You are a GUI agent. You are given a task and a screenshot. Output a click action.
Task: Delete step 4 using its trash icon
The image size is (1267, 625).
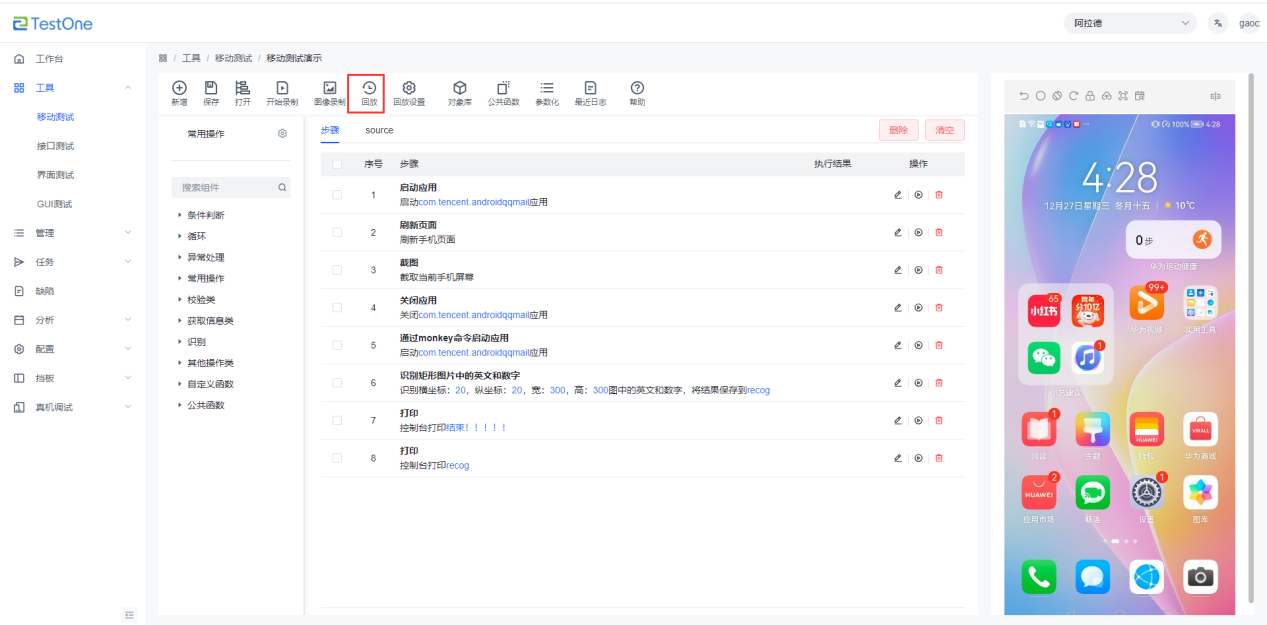point(938,308)
